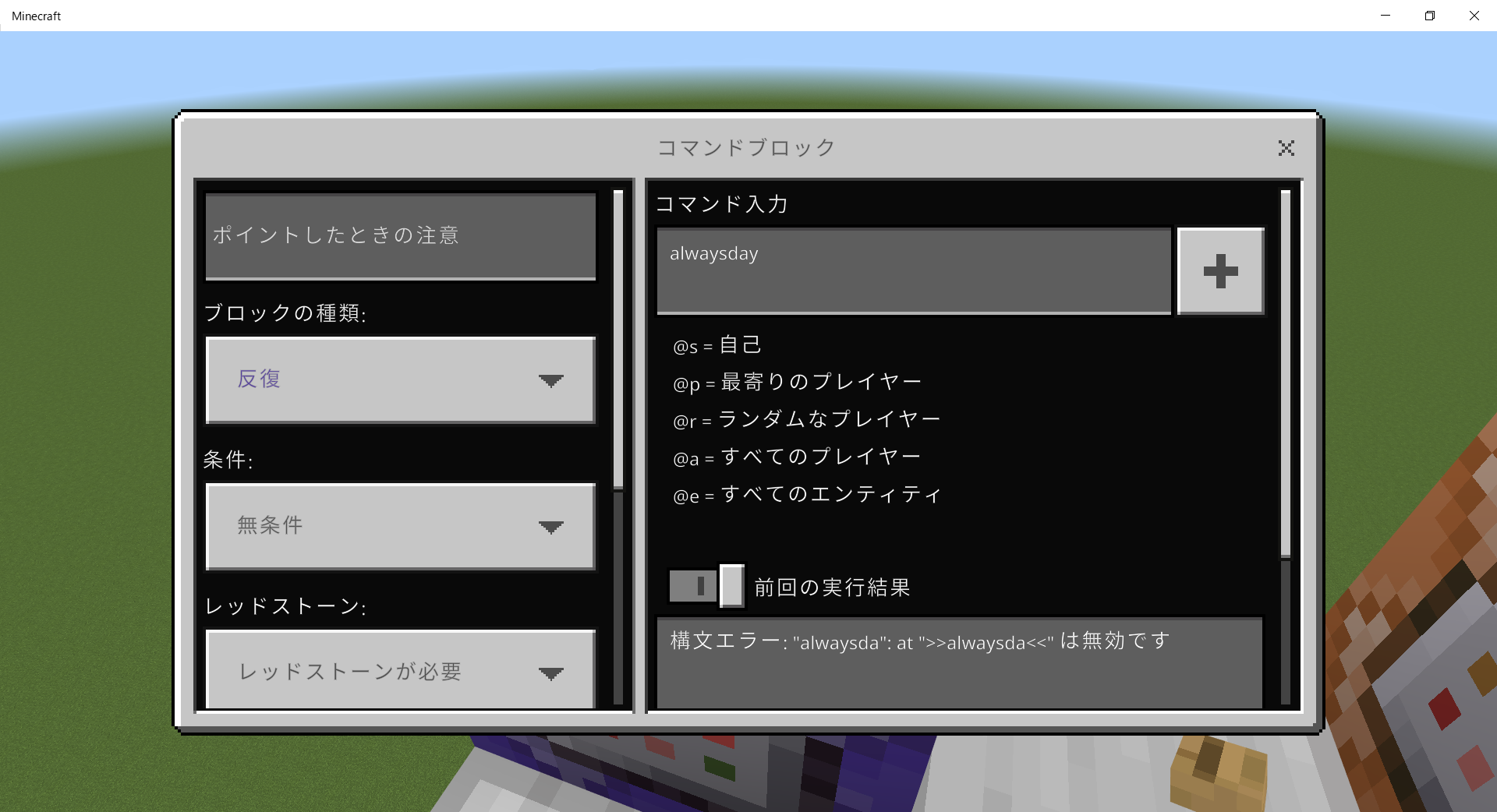Viewport: 1497px width, 812px height.
Task: Focus the ポイントしたときの注意 text field
Action: click(401, 236)
